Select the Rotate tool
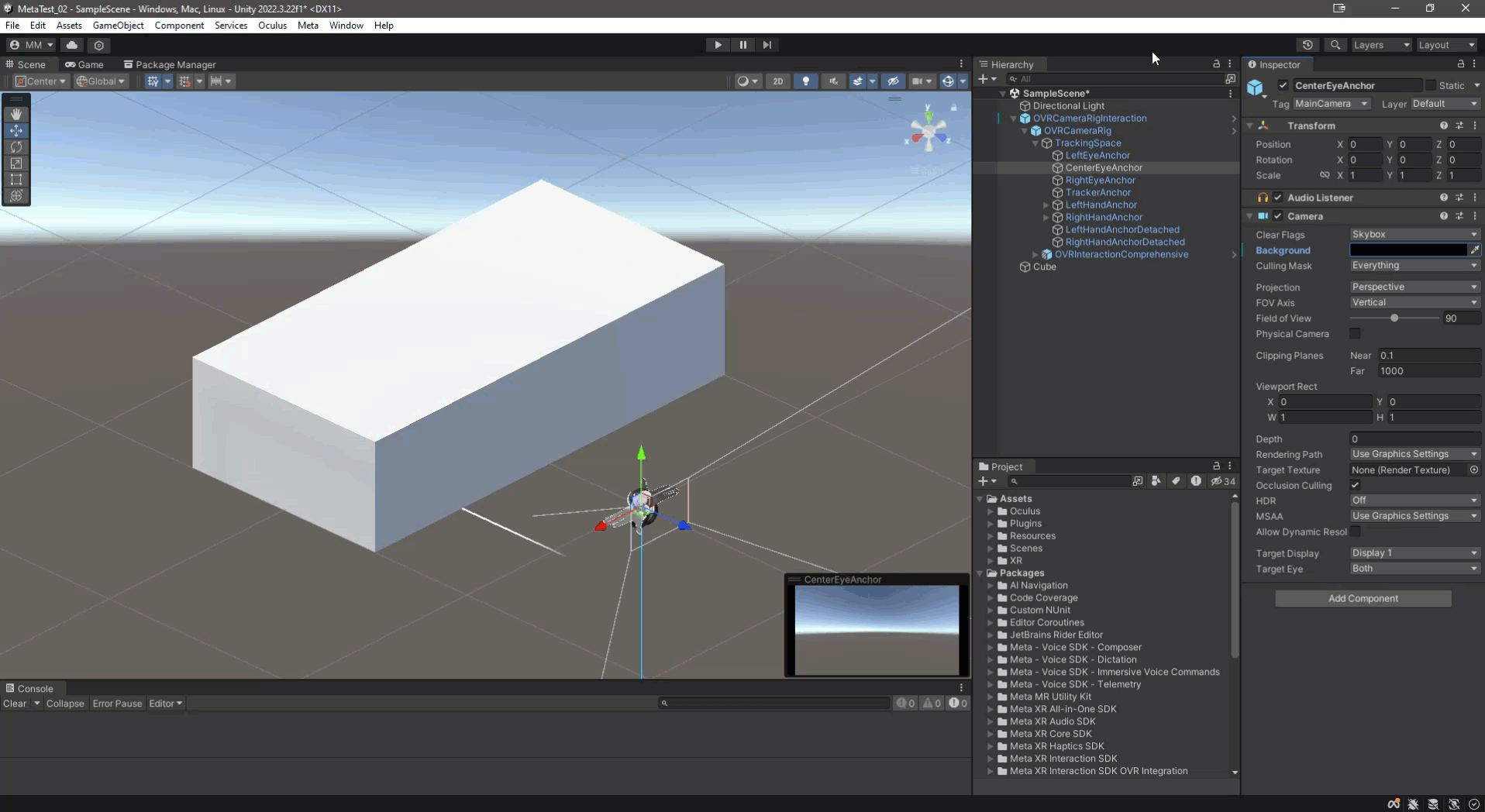 click(16, 146)
